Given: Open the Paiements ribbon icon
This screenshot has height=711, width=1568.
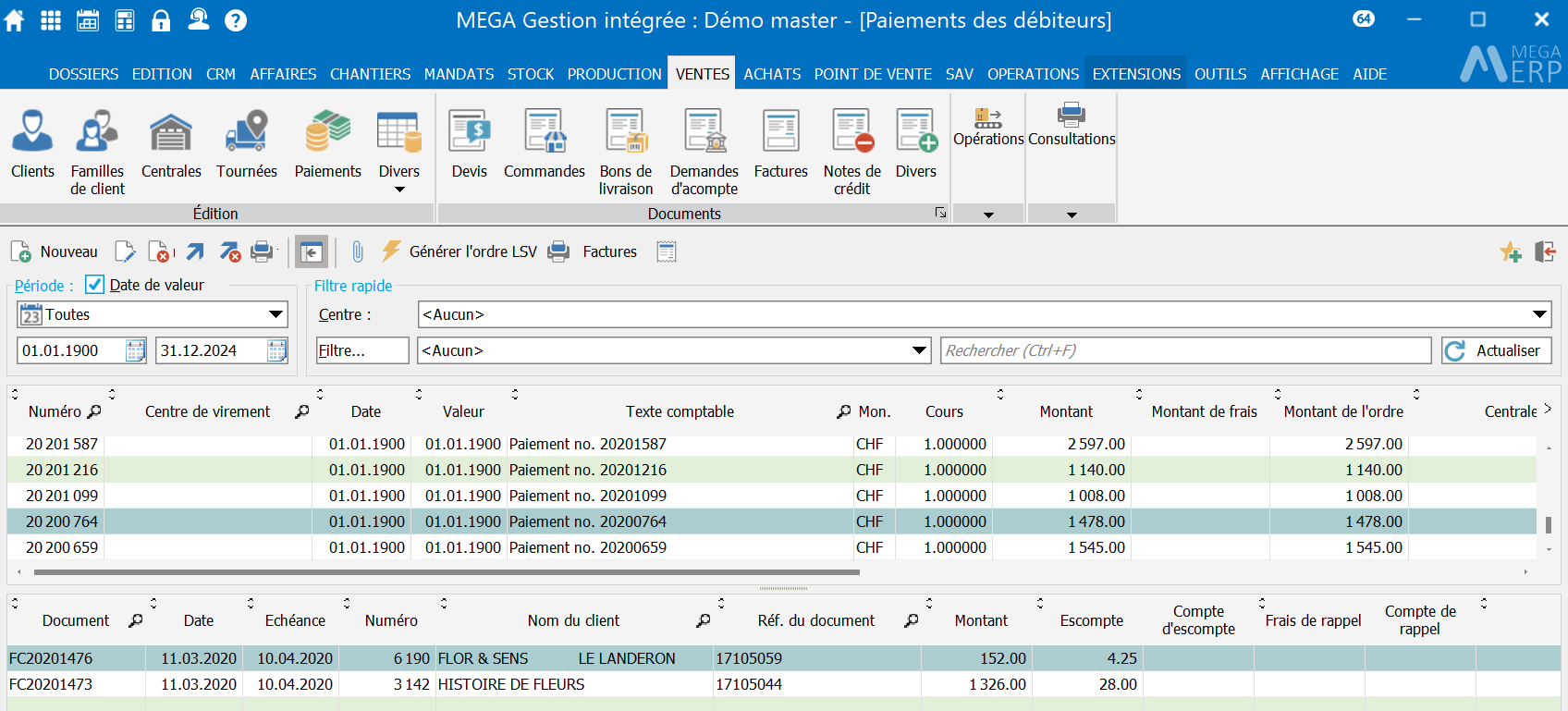Looking at the screenshot, I should [x=327, y=143].
